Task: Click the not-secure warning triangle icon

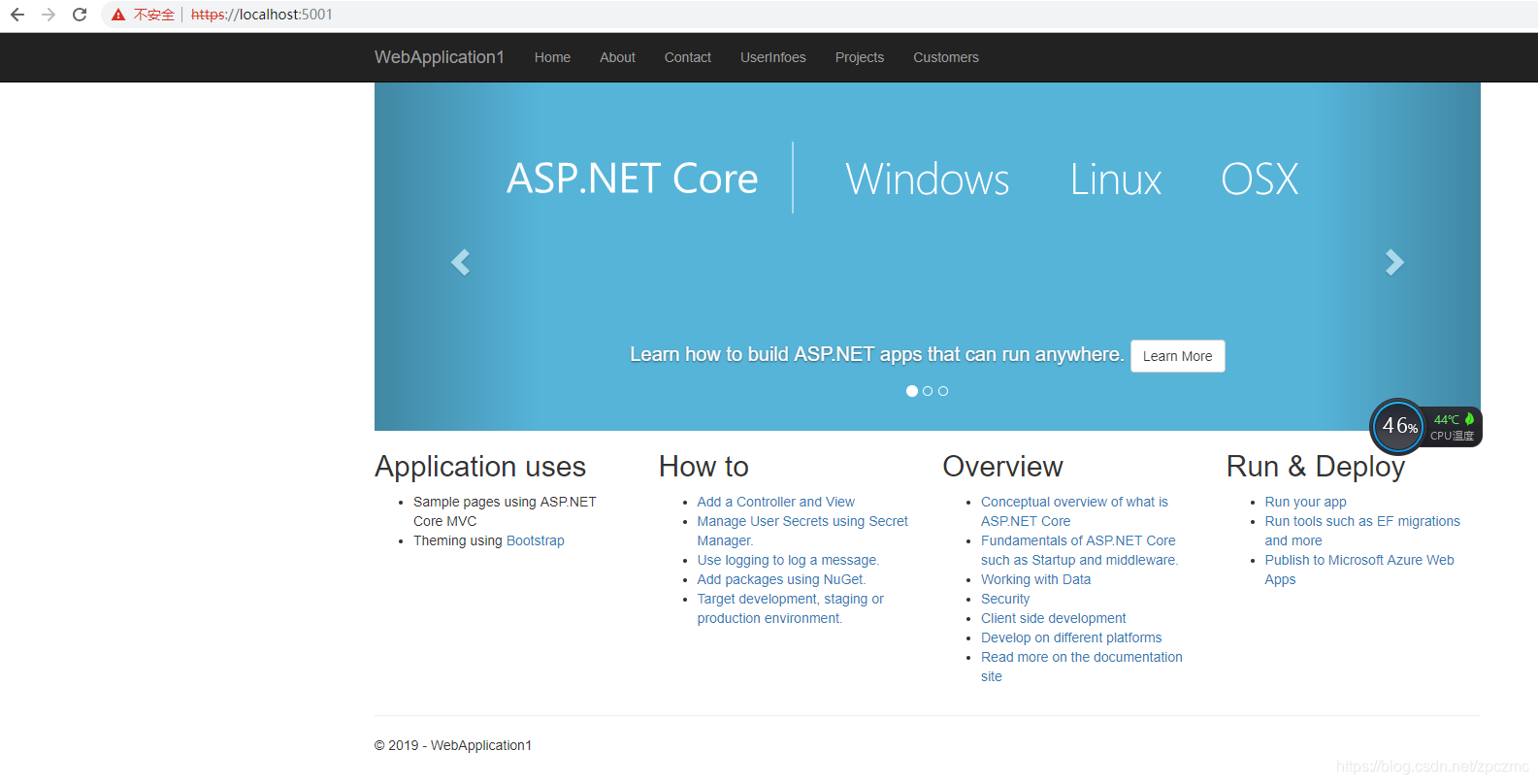Action: coord(118,15)
